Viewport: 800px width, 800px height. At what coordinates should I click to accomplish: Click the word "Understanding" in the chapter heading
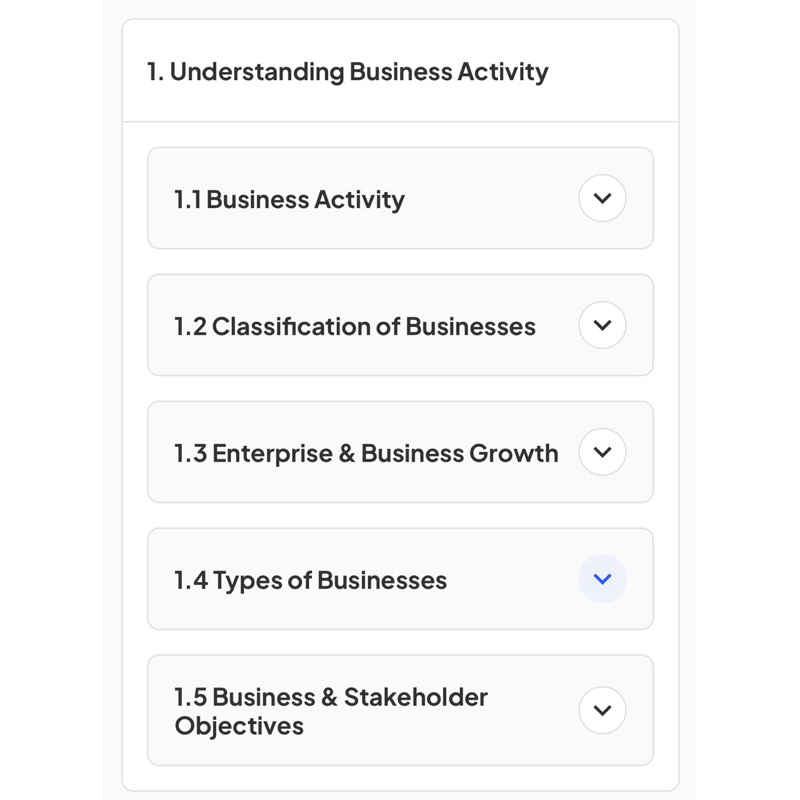[256, 72]
